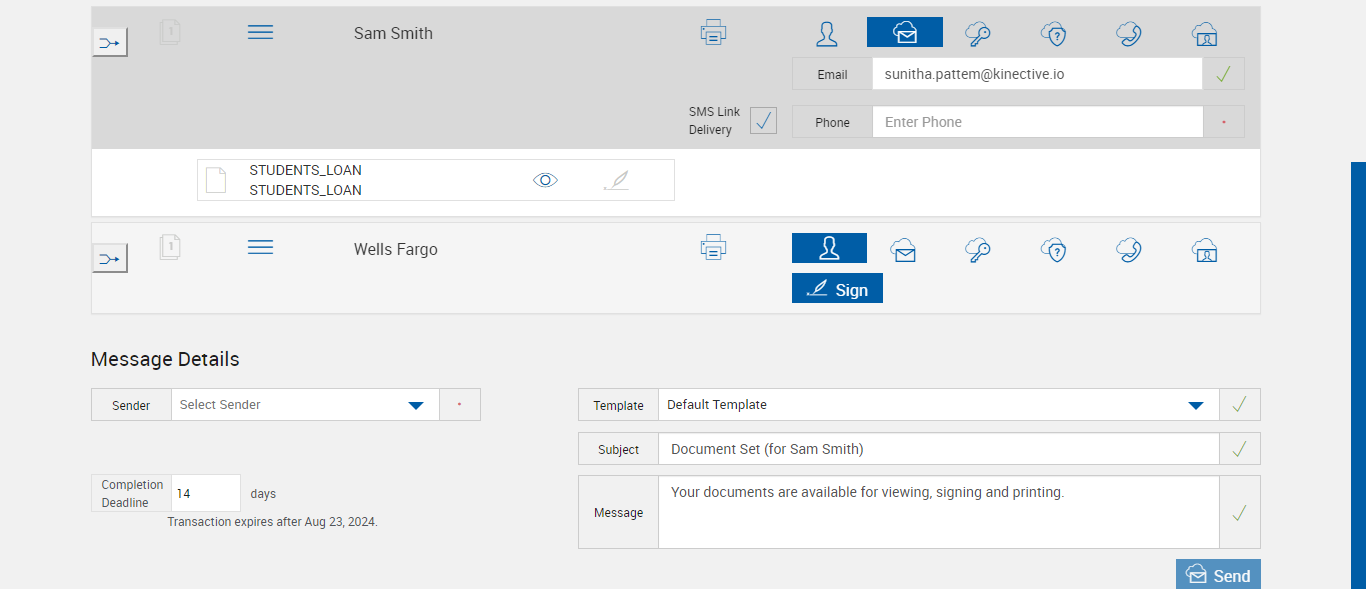1366x589 pixels.
Task: Open the hamburger menu for Wells Fargo
Action: point(260,247)
